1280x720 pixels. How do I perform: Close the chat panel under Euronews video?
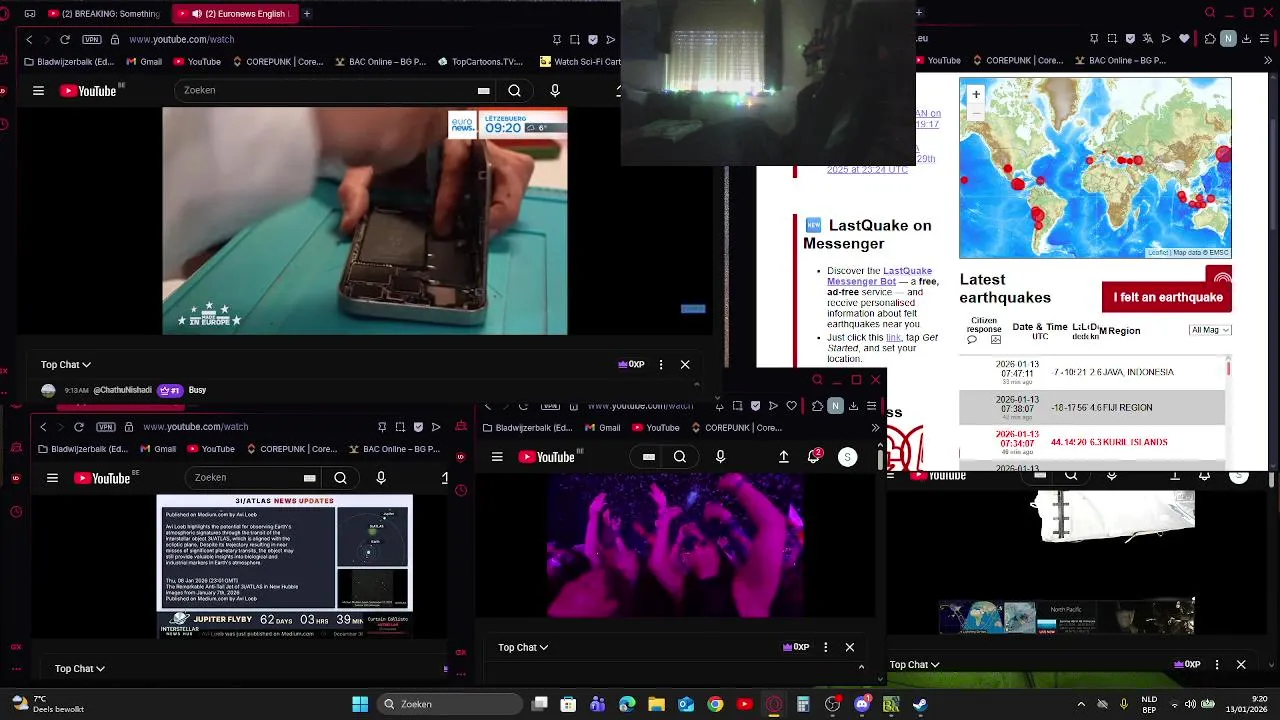[685, 365]
